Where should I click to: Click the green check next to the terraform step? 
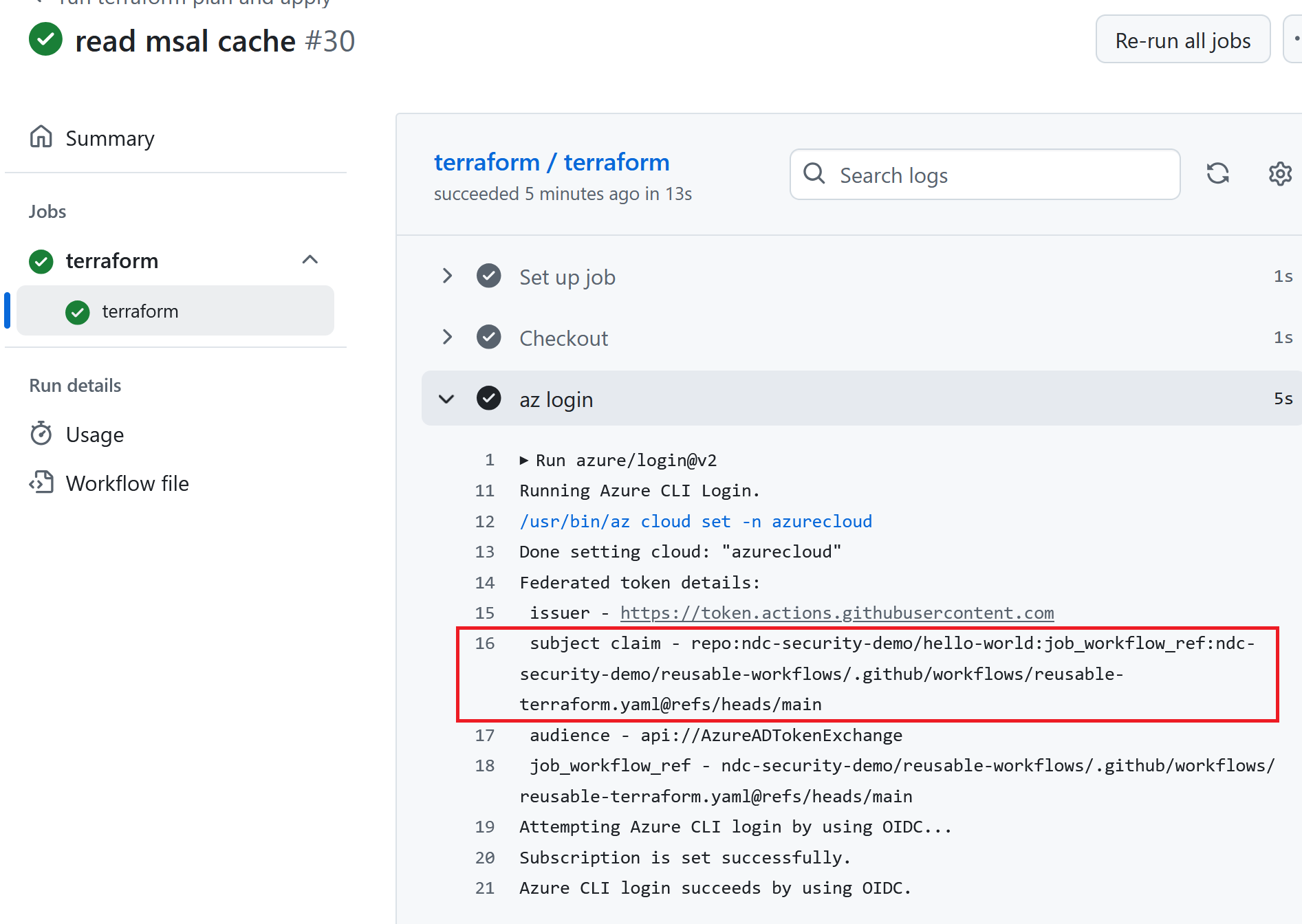coord(78,311)
